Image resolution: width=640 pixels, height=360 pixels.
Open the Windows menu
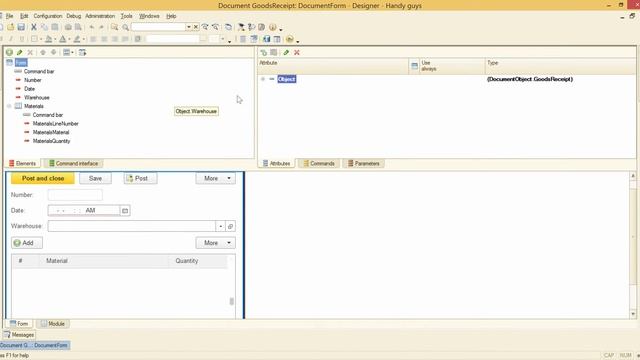(x=149, y=16)
